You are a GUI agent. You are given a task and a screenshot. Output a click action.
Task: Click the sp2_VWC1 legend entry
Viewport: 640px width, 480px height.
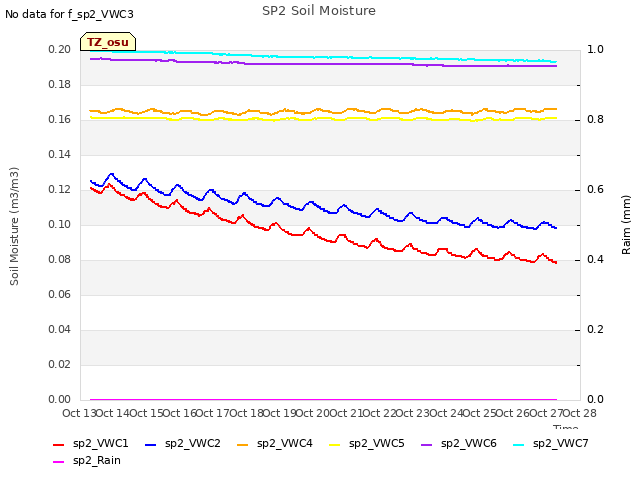91,443
